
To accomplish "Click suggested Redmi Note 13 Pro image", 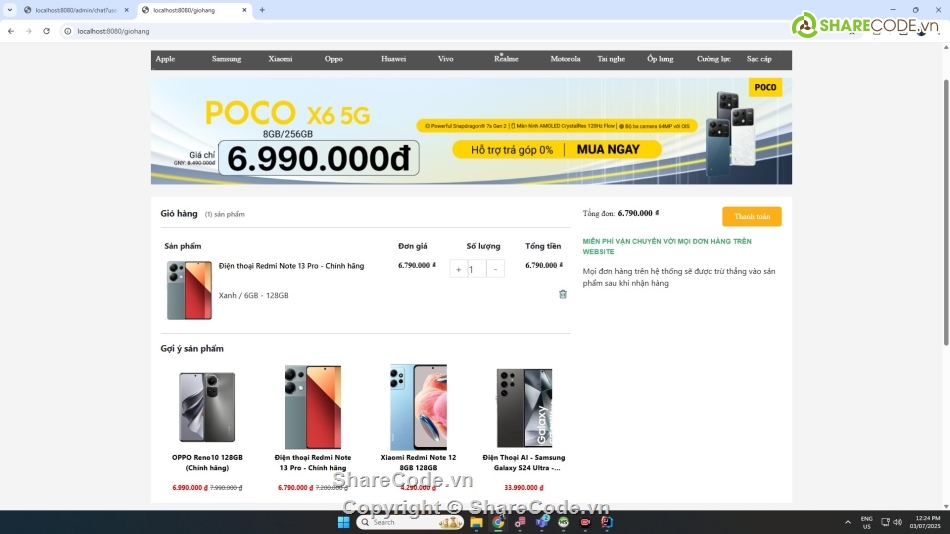I will click(313, 407).
